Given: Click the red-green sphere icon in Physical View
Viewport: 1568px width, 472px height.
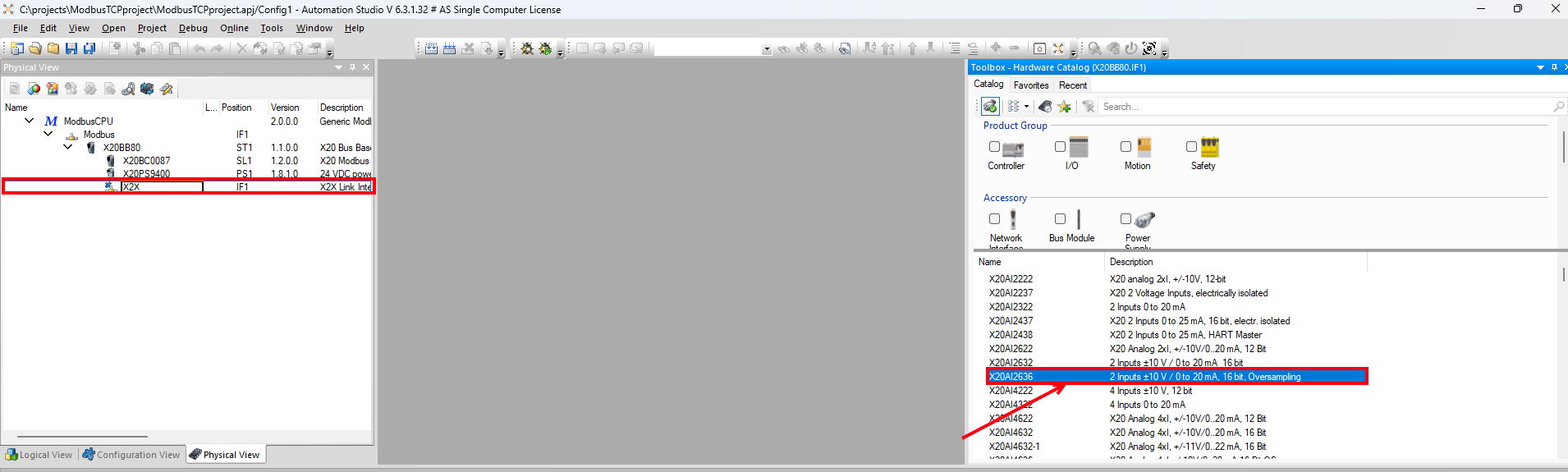Looking at the screenshot, I should point(34,89).
